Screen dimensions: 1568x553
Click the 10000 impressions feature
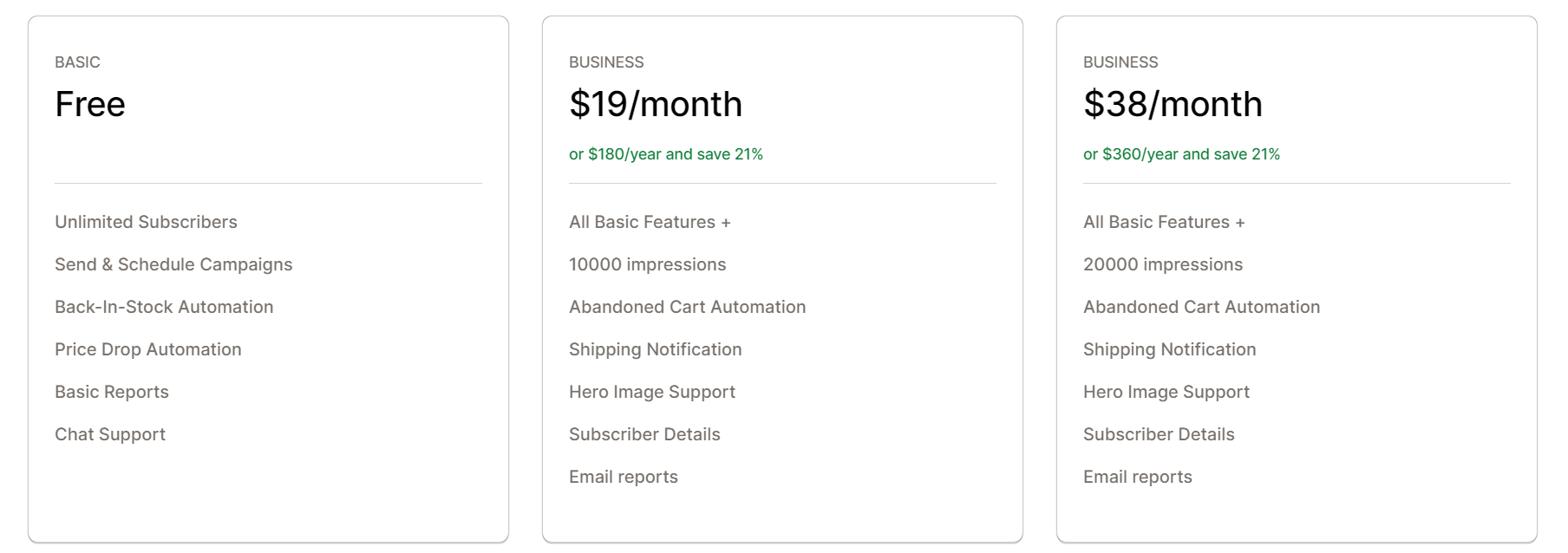pos(647,264)
